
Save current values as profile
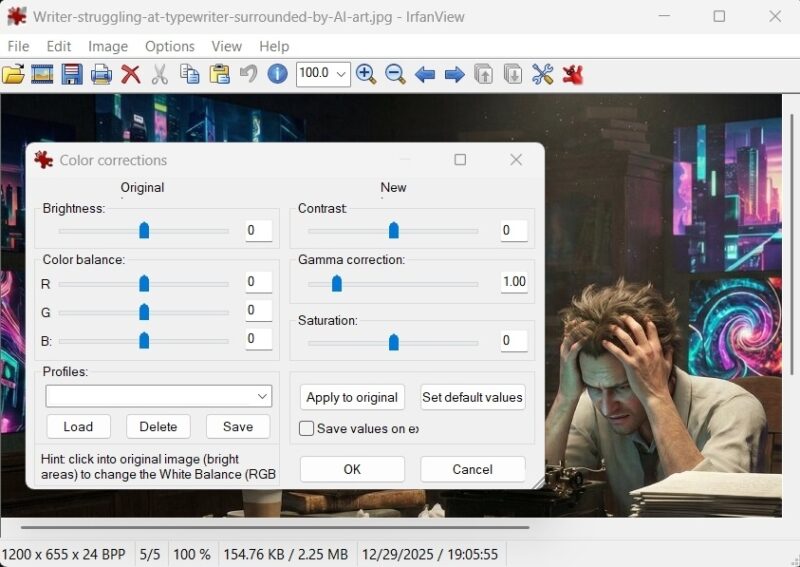coord(238,427)
